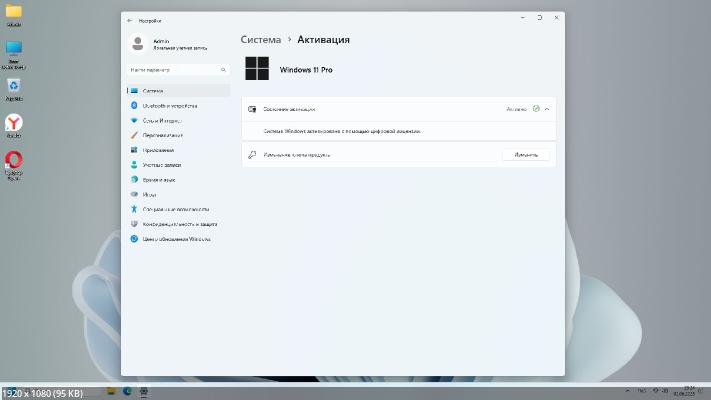Click the green activation checkmark icon
711x400 pixels.
point(536,109)
